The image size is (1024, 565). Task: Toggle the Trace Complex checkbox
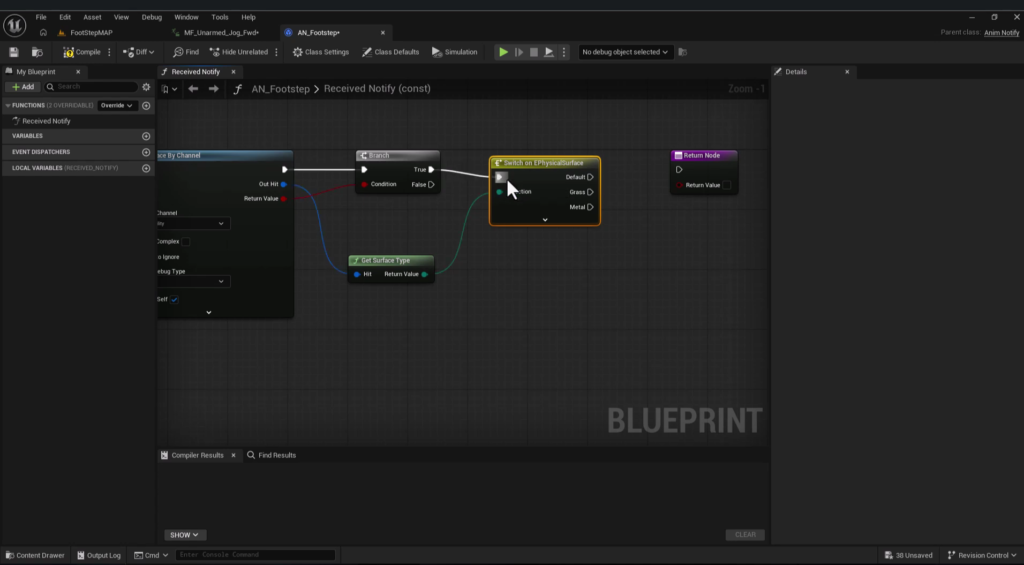coord(185,242)
